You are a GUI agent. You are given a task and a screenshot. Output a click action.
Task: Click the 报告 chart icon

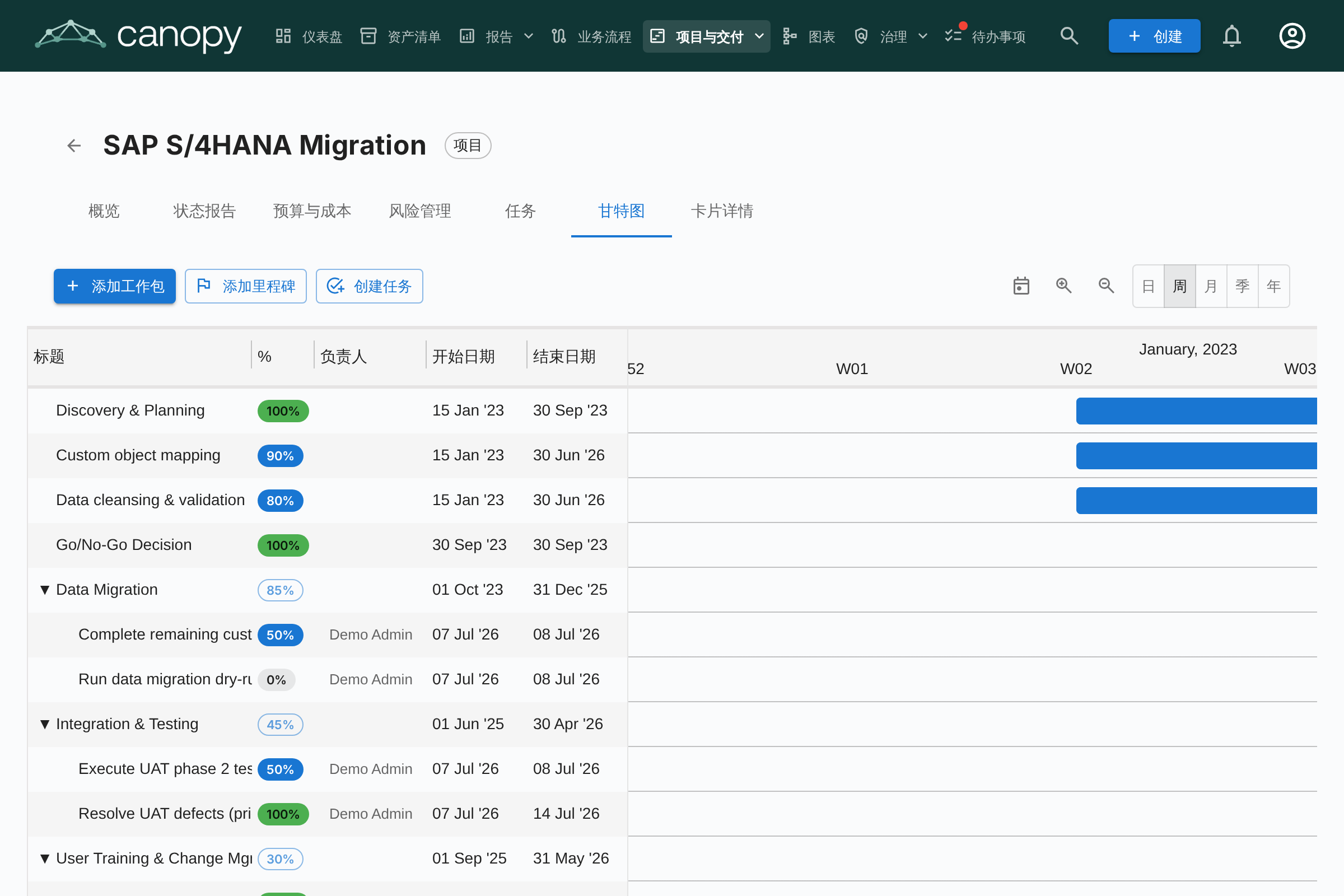point(467,36)
